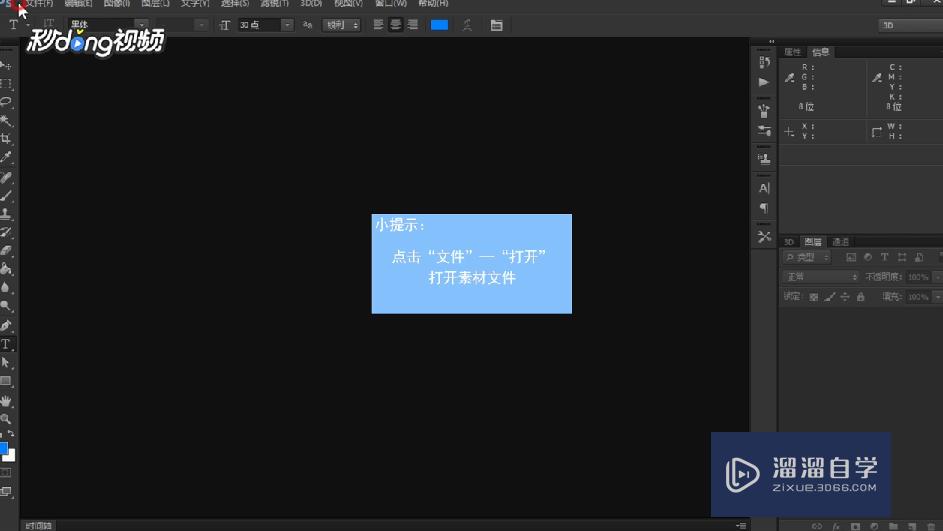Select the Path Selection tool
The image size is (943, 531).
(5, 363)
